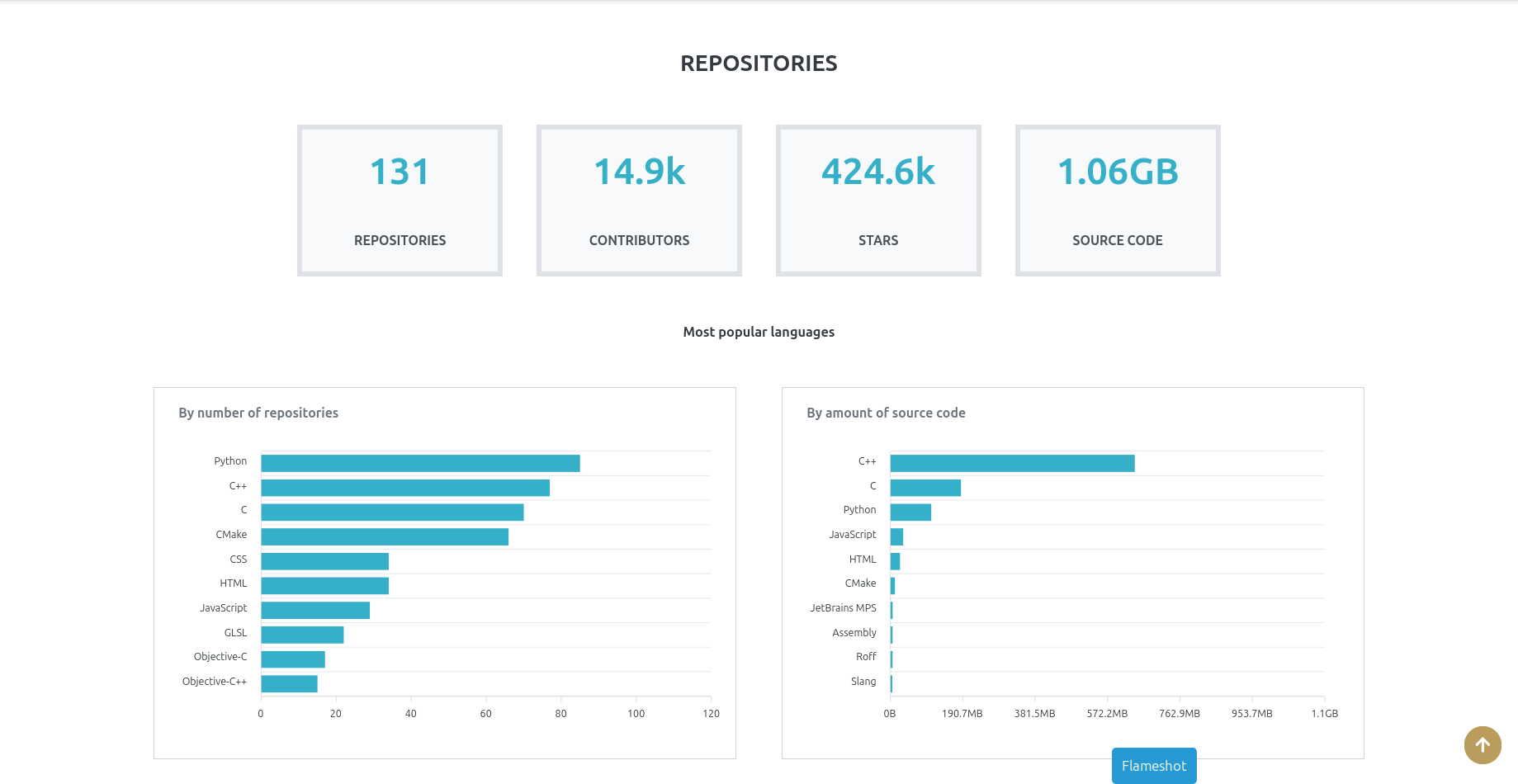Image resolution: width=1518 pixels, height=784 pixels.
Task: Click the C bar in source code chart
Action: [925, 488]
